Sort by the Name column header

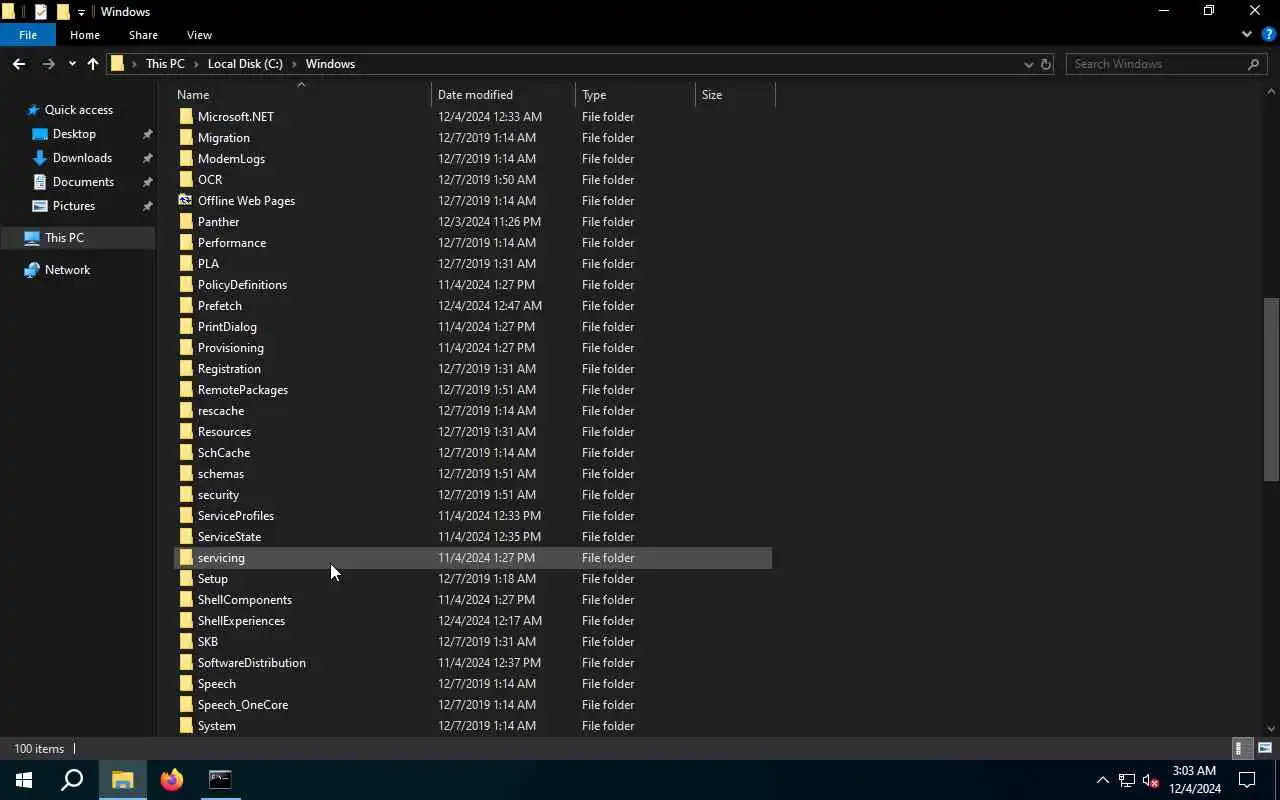coord(302,95)
